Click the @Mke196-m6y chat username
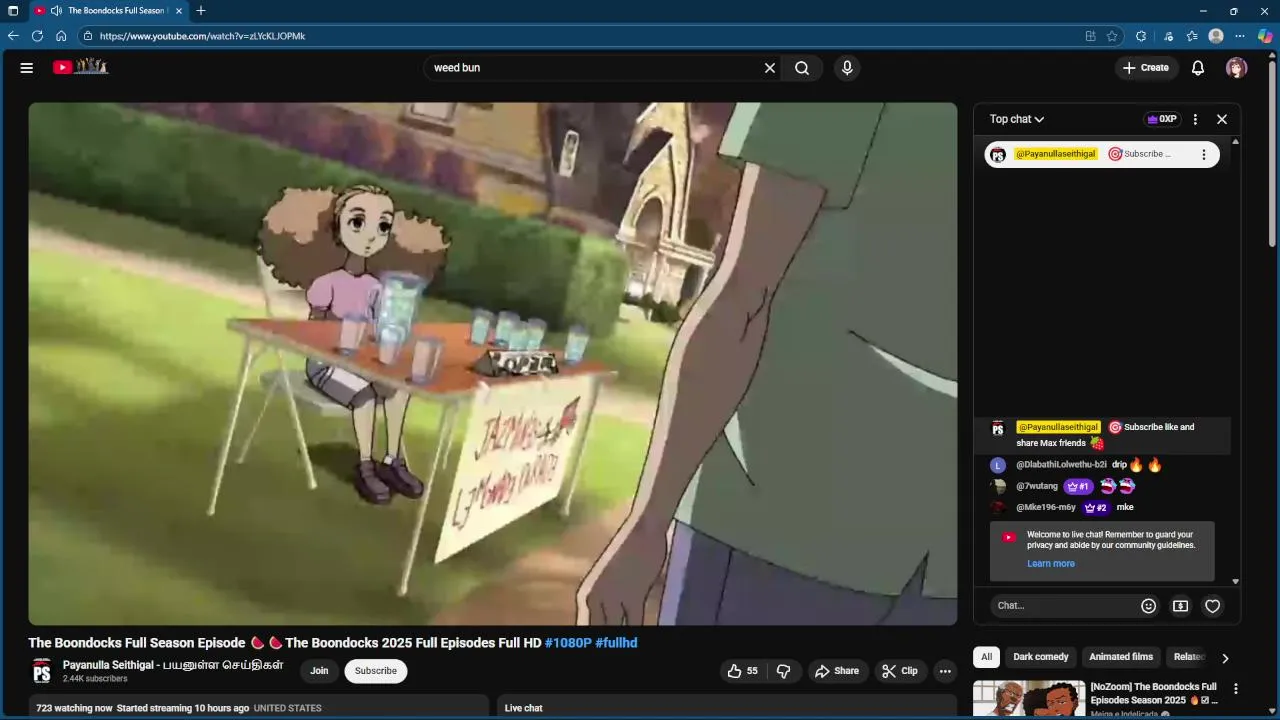The image size is (1280, 720). tap(1046, 508)
